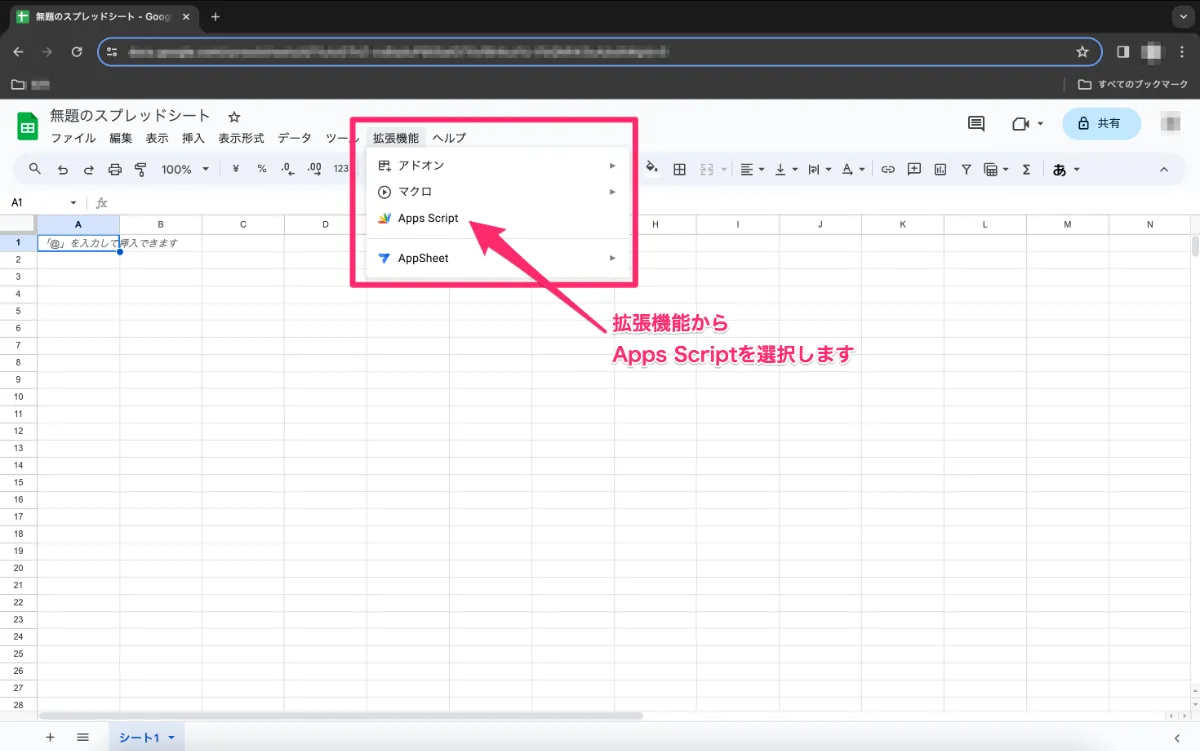Open the zoom 100% dropdown
This screenshot has height=751, width=1200.
point(185,169)
